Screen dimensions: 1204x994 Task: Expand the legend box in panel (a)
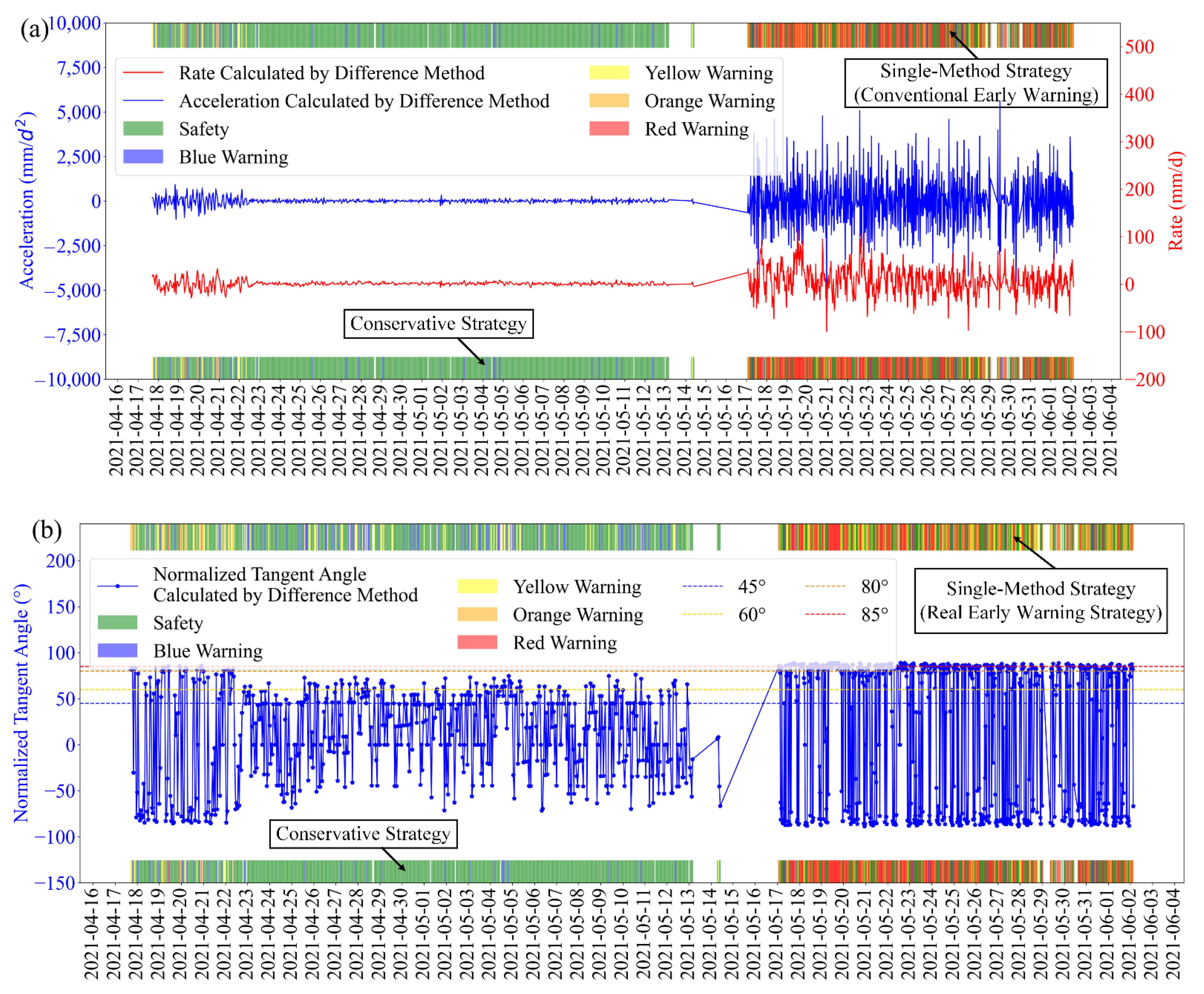(x=449, y=115)
